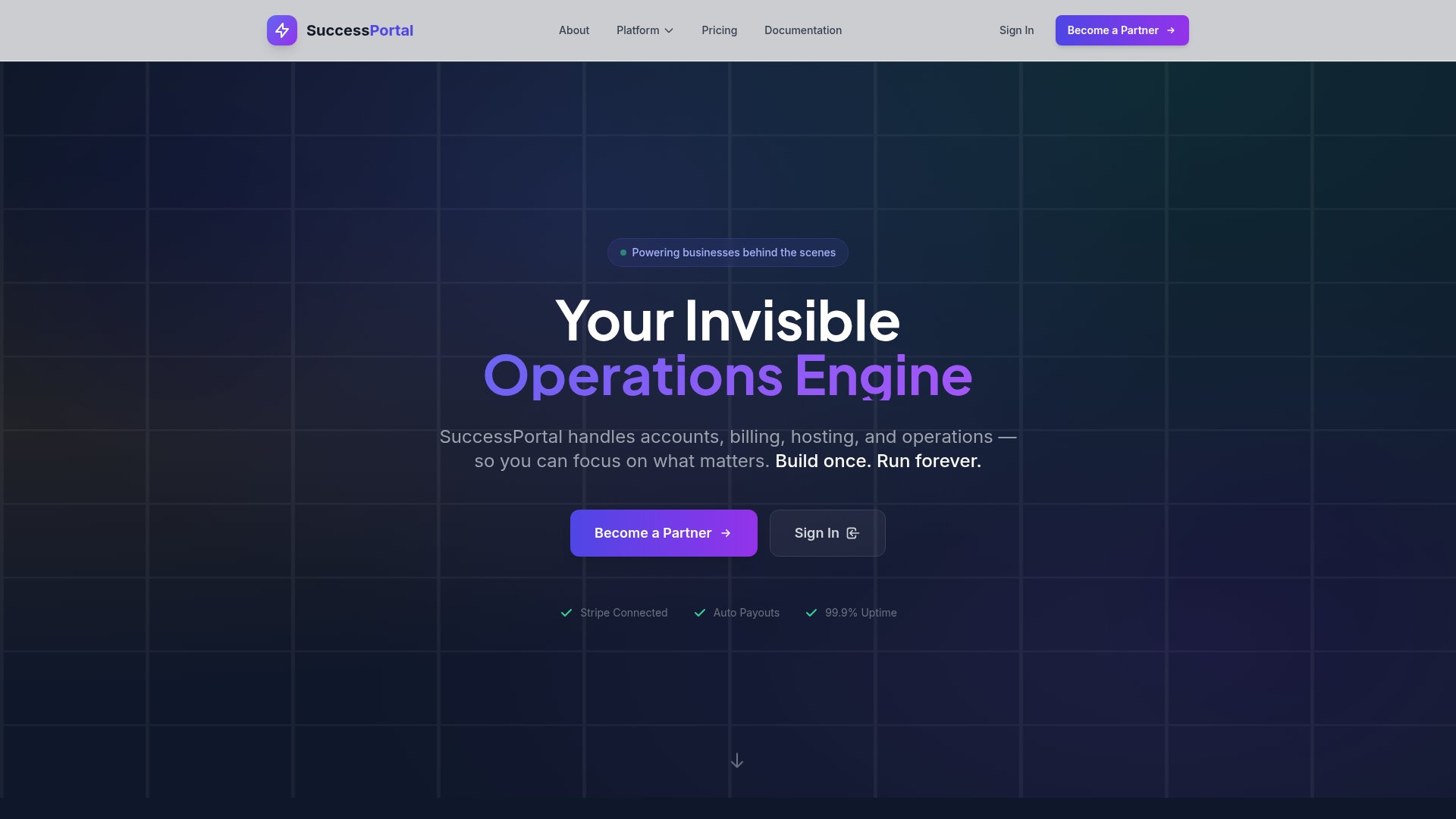Click the arrow icon in hero Become a Partner button
Viewport: 1456px width, 819px height.
(726, 532)
